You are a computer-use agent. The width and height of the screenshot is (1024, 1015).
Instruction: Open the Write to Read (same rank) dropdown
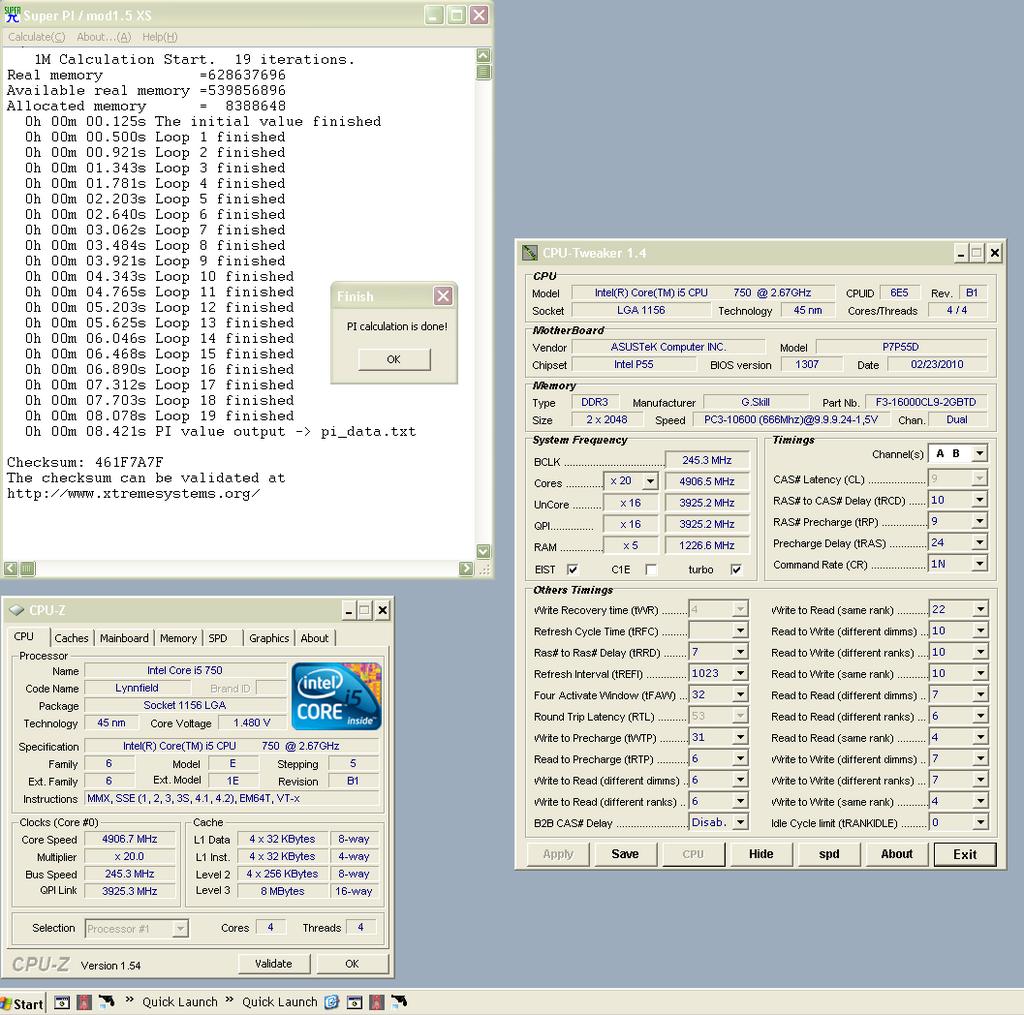click(980, 609)
